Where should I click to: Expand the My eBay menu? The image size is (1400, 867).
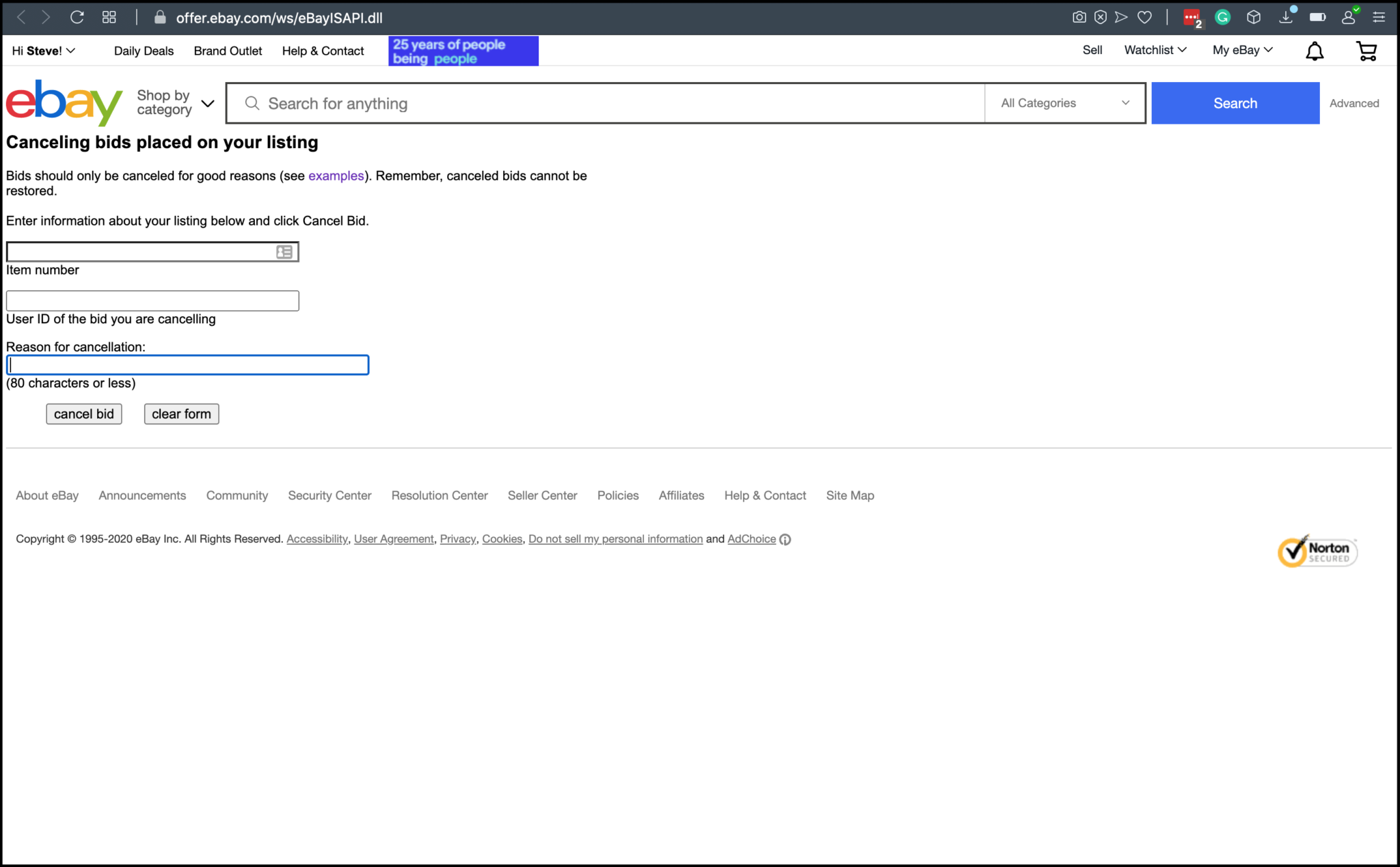[x=1242, y=50]
